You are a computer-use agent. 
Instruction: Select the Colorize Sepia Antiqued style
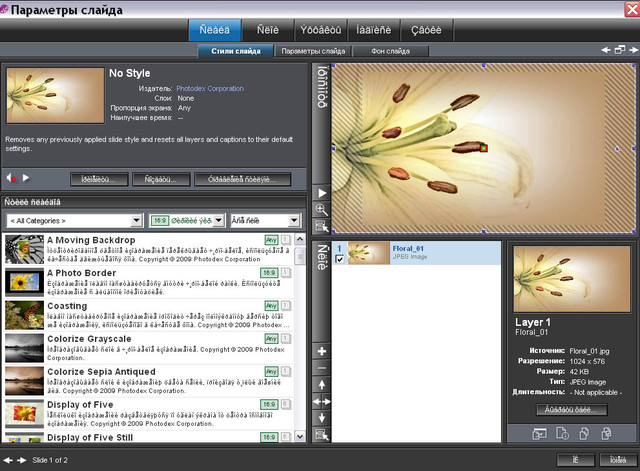click(x=149, y=381)
